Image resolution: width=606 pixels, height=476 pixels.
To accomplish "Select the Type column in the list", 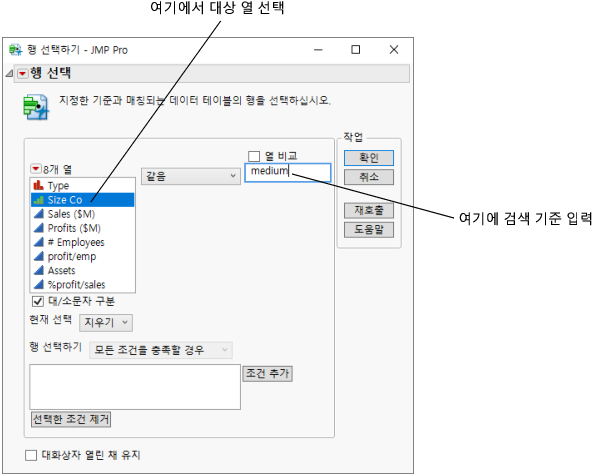I will (x=83, y=185).
